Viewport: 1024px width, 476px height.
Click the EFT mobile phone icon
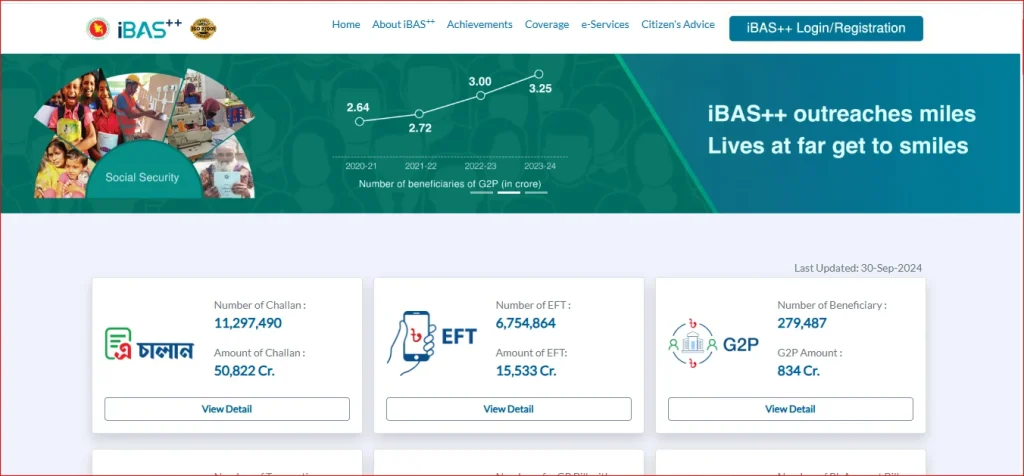pos(411,342)
